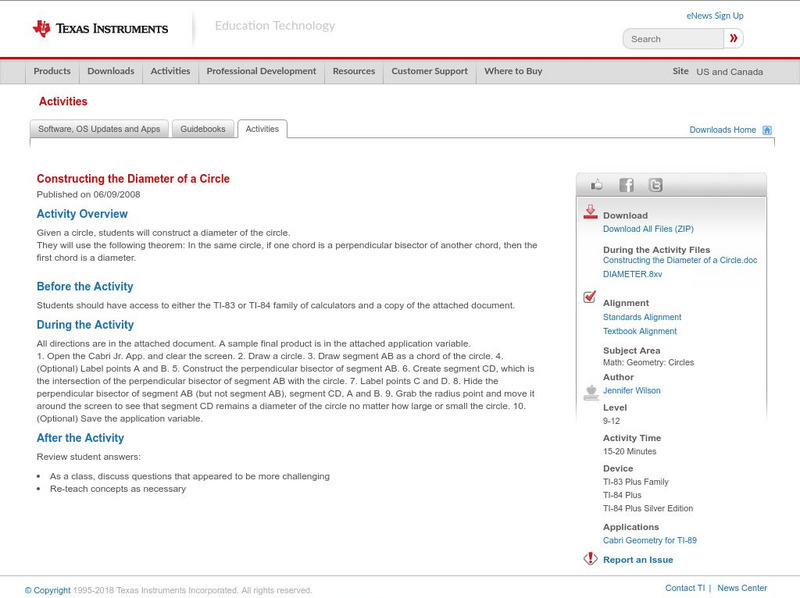Click the Contact TI footer link
Viewport: 800px width, 598px height.
point(685,588)
